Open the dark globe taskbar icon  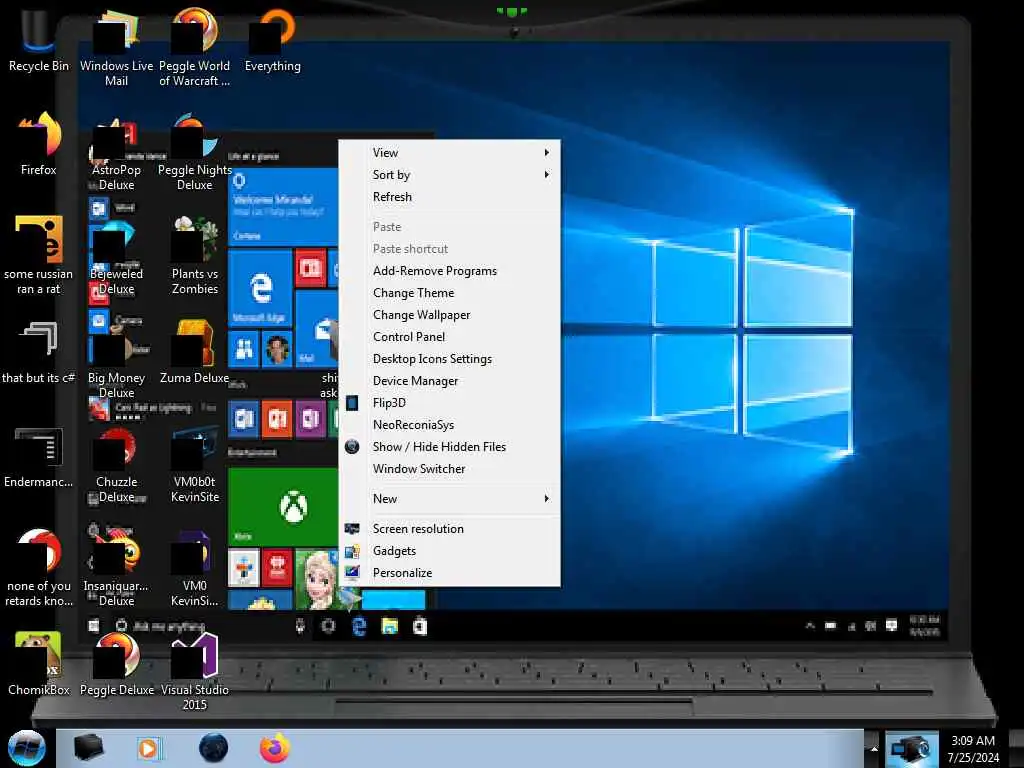[x=213, y=748]
